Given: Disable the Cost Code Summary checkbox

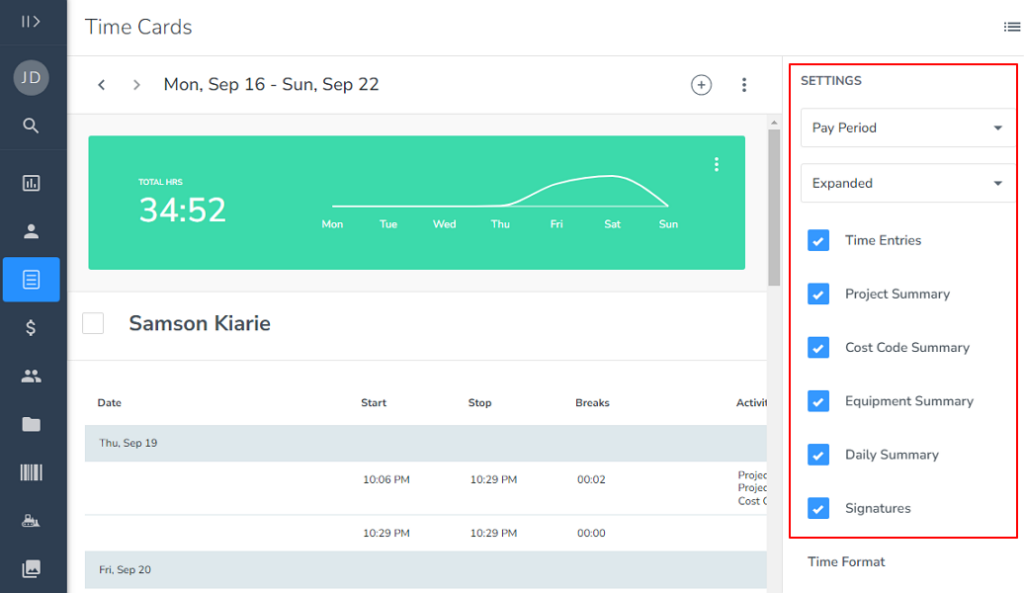Looking at the screenshot, I should [818, 348].
